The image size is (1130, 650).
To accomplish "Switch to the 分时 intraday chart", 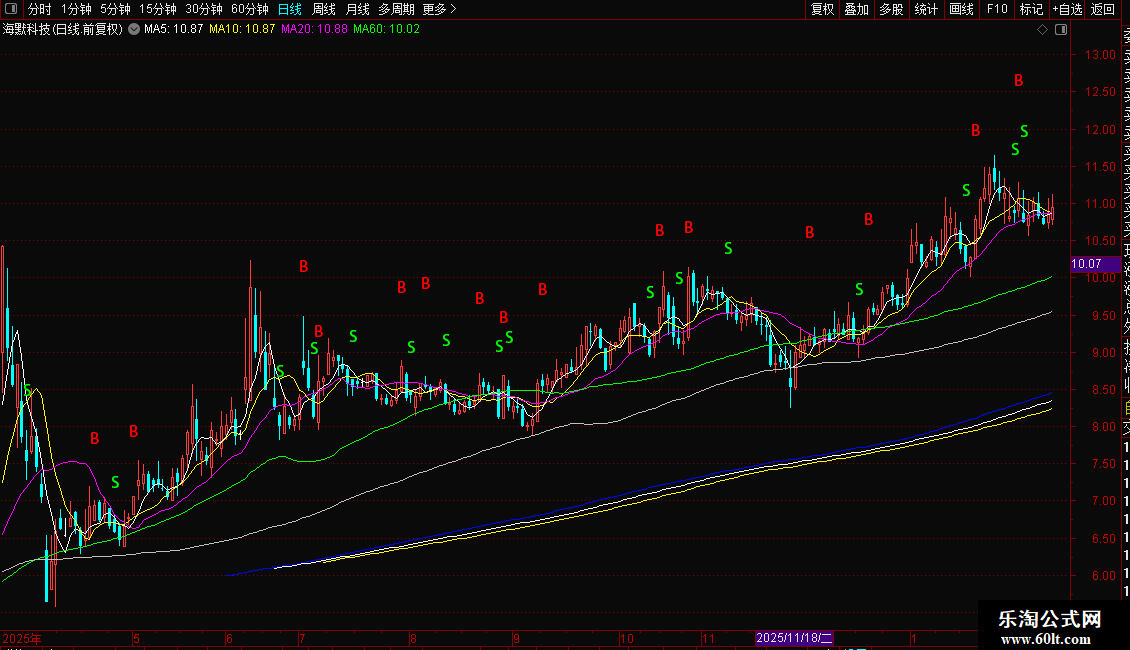I will tap(39, 9).
